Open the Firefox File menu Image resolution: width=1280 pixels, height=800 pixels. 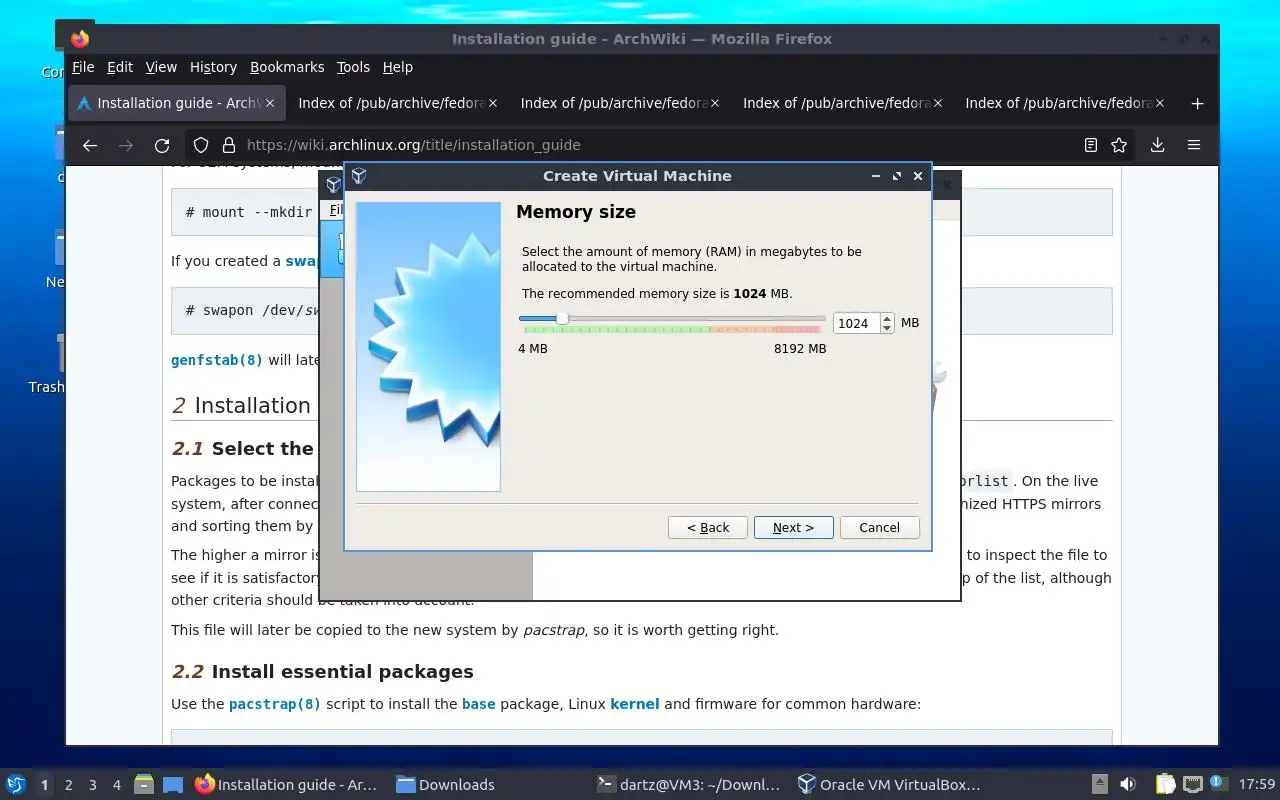[83, 67]
